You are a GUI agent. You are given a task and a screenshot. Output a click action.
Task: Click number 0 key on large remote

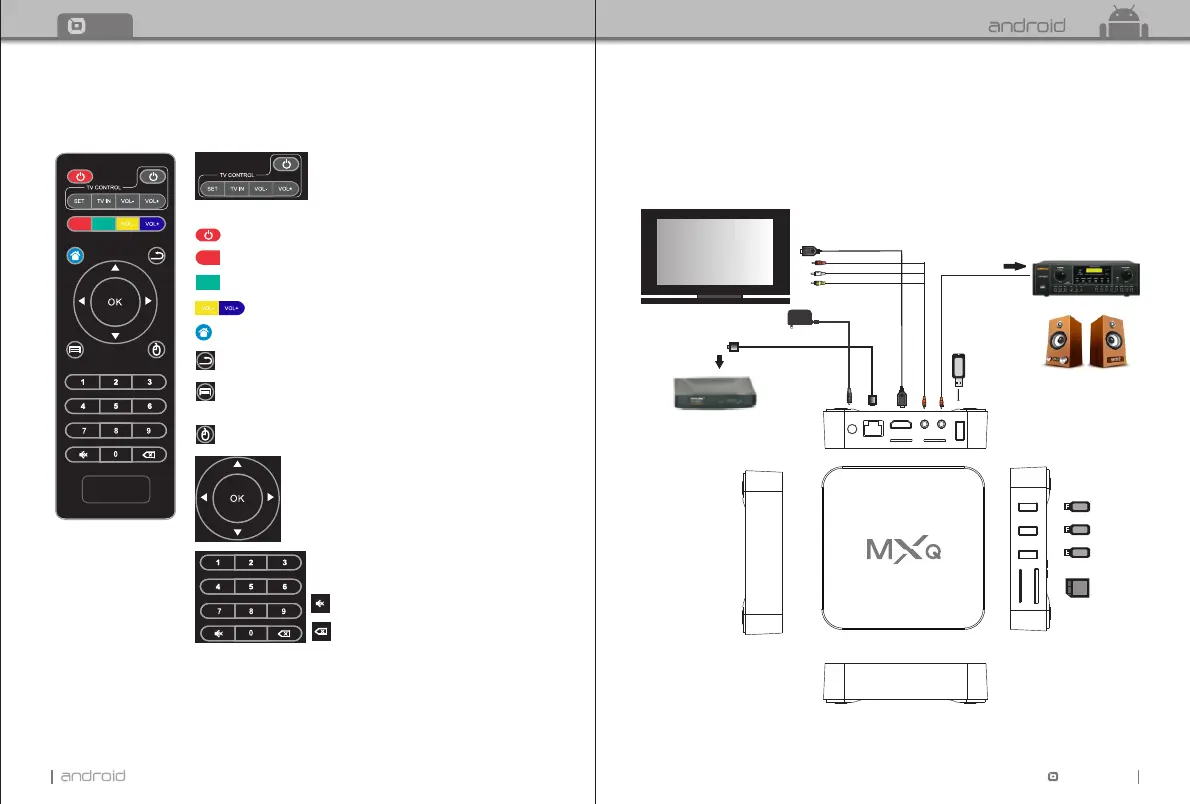click(115, 454)
